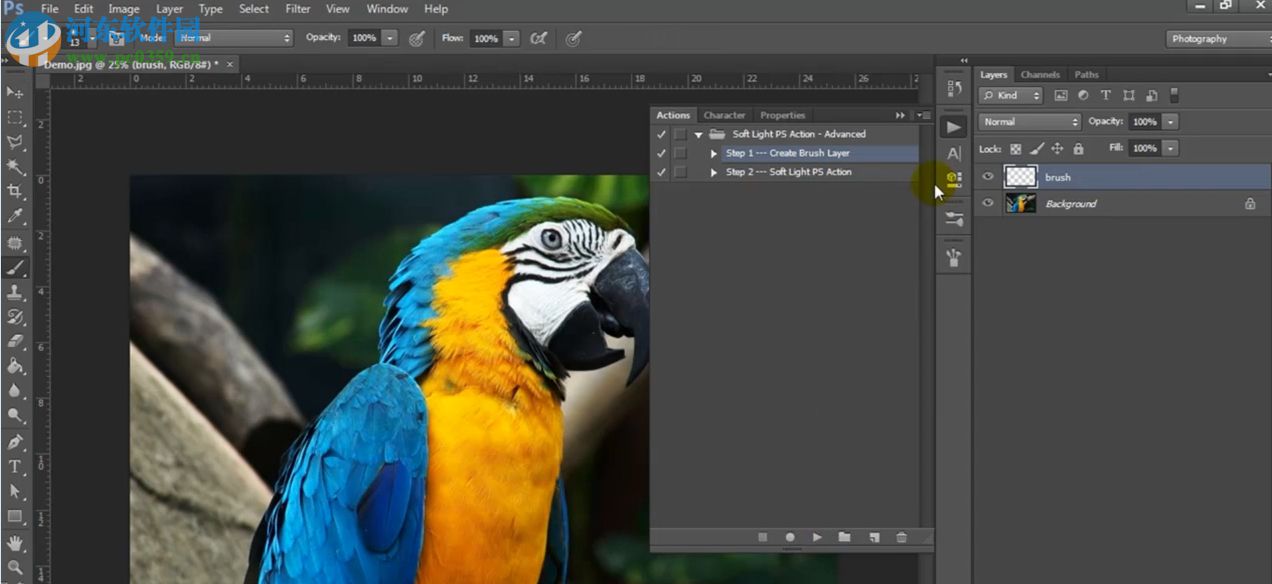Toggle visibility of Background layer
Viewport: 1272px width, 584px height.
click(x=988, y=203)
